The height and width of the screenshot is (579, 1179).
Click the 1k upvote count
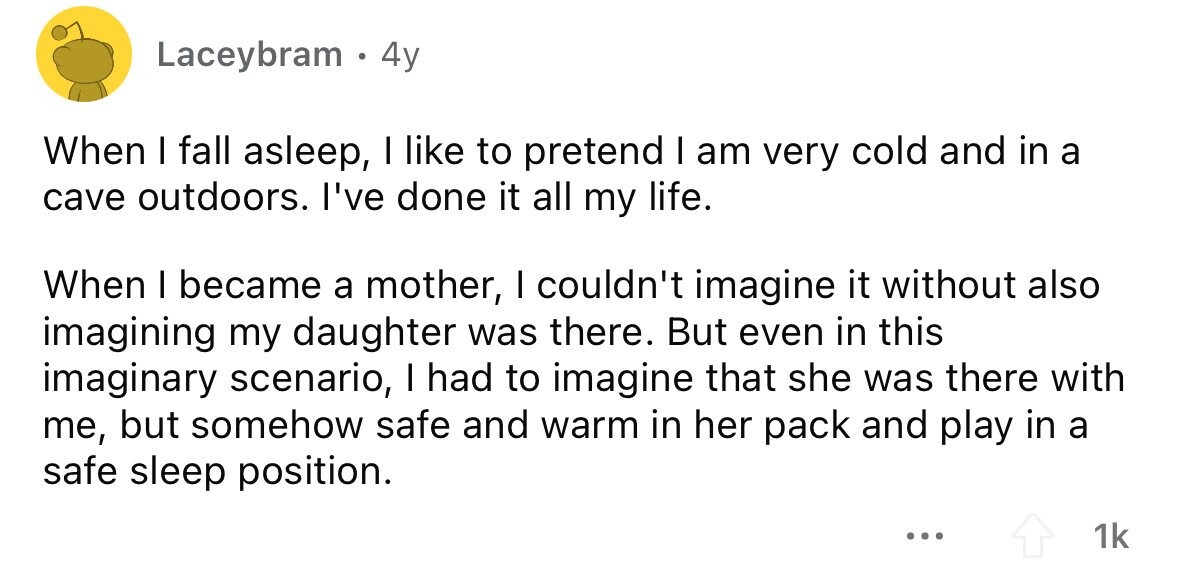(1109, 537)
